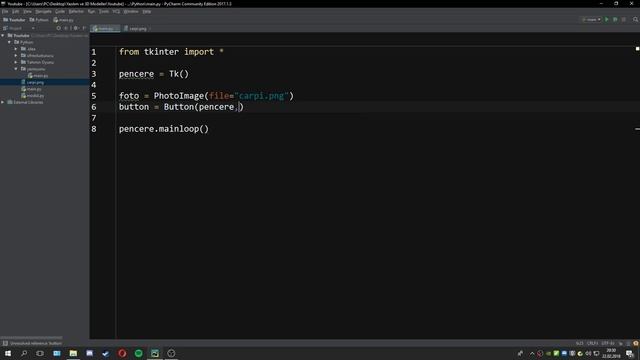Viewport: 640px width, 360px height.
Task: Expand the .idea folder
Action: pyautogui.click(x=16, y=49)
